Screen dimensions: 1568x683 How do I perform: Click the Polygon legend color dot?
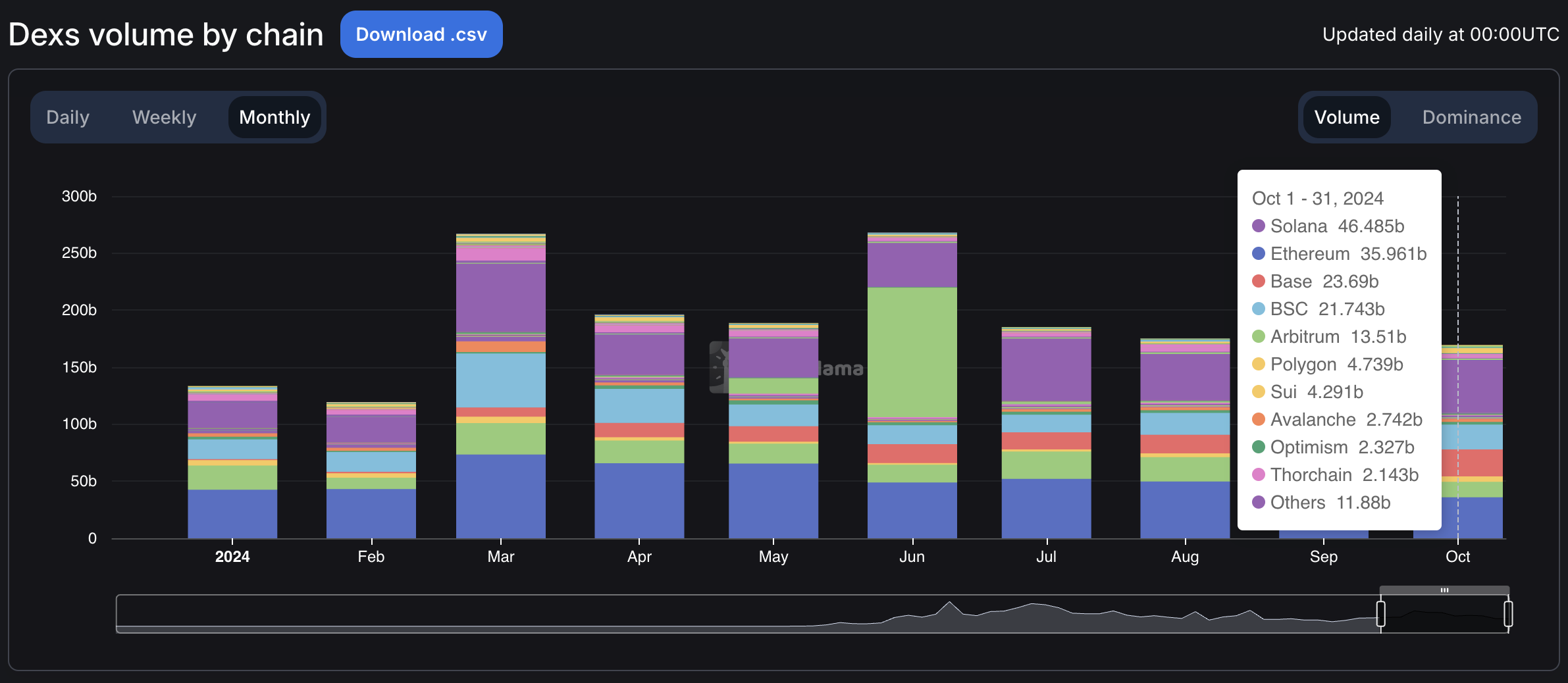coord(1259,364)
